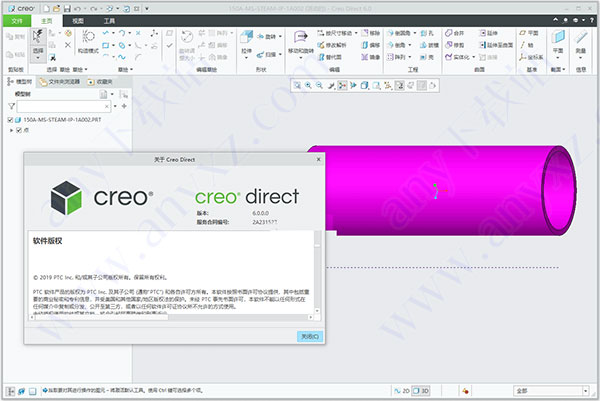
Task: Click Zoom Out icon in graphics toolbar
Action: pos(319,85)
